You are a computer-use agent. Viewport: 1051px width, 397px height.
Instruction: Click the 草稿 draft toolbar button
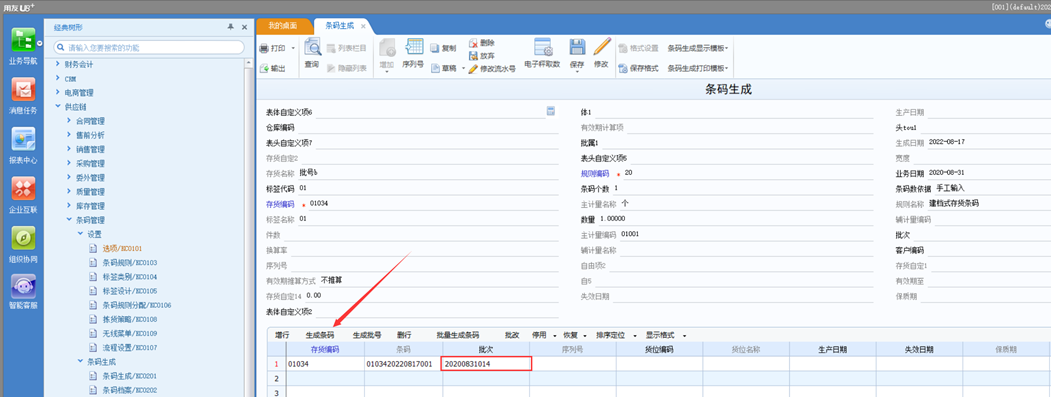point(443,68)
